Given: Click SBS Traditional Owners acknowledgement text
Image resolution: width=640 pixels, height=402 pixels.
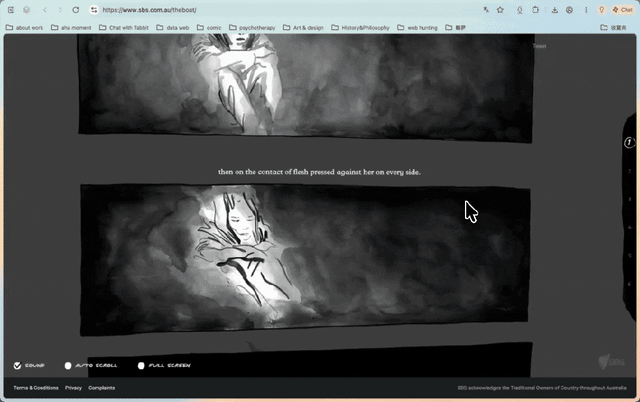Looking at the screenshot, I should (x=542, y=388).
